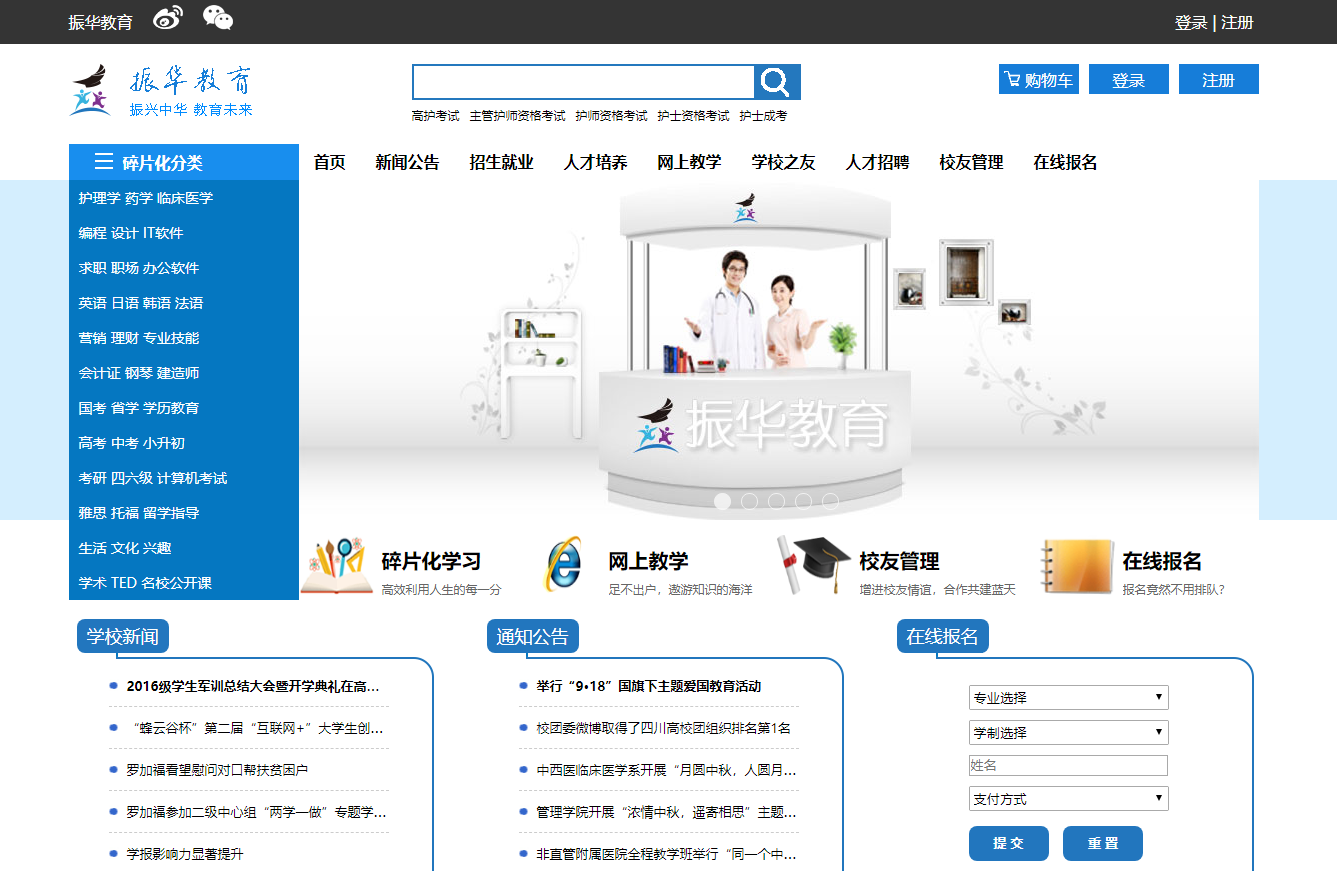Open category 会计证 钢琴 建造师
The height and width of the screenshot is (871, 1337).
point(184,373)
